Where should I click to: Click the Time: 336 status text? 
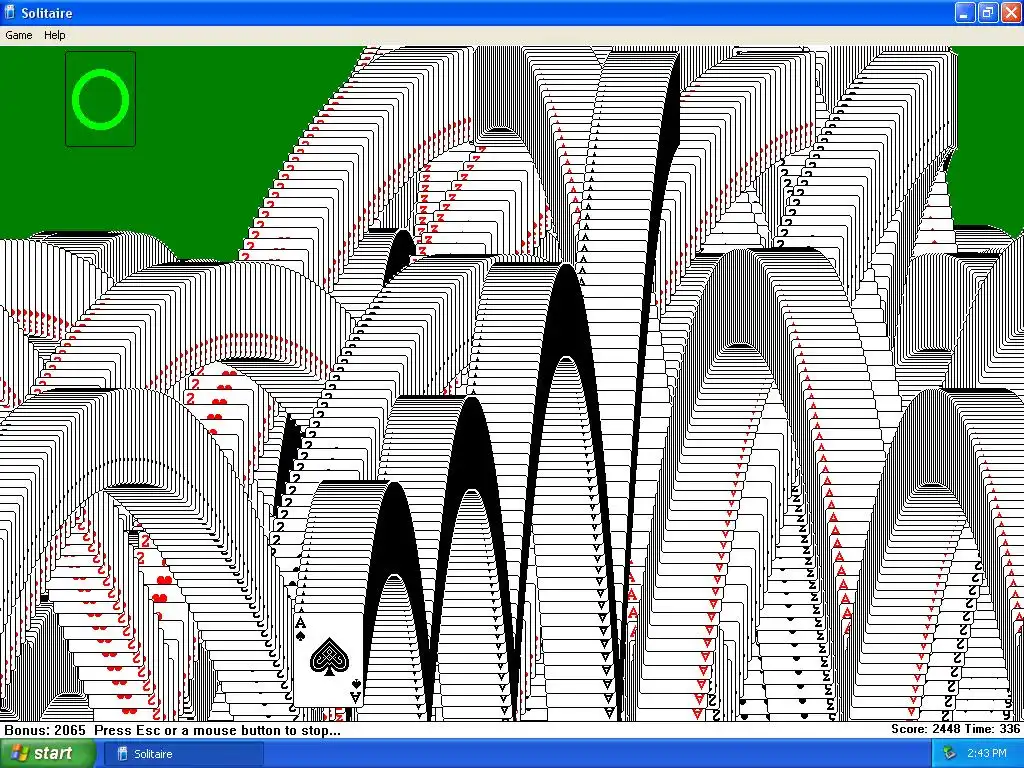coord(993,729)
